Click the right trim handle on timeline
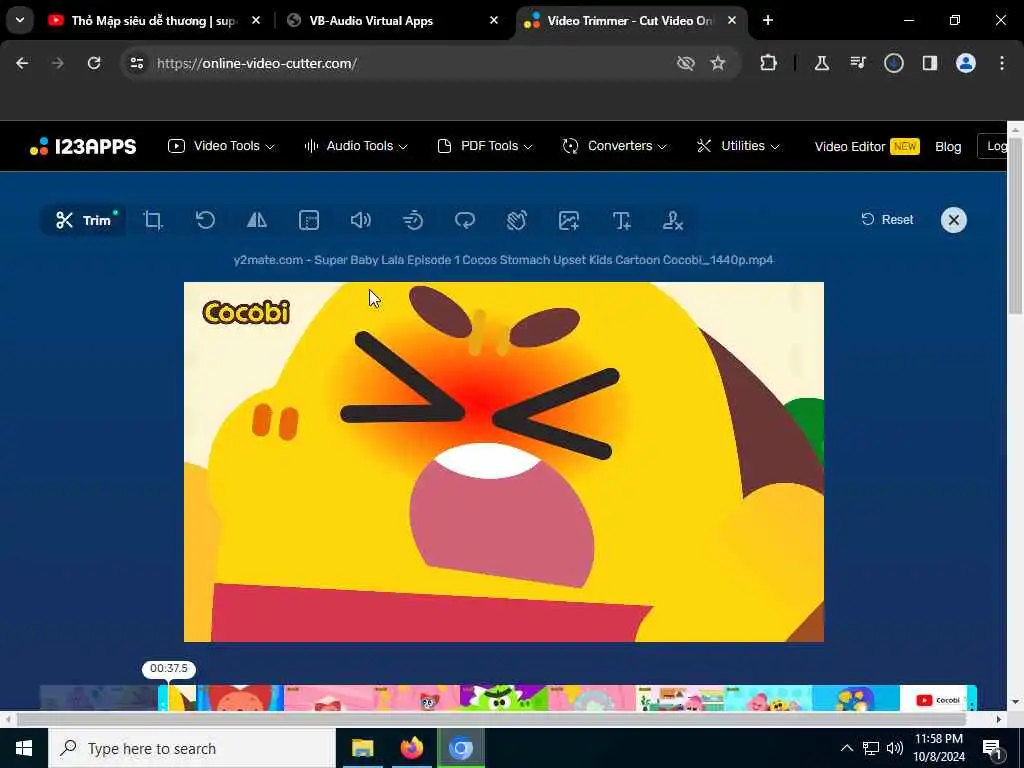 coord(972,697)
